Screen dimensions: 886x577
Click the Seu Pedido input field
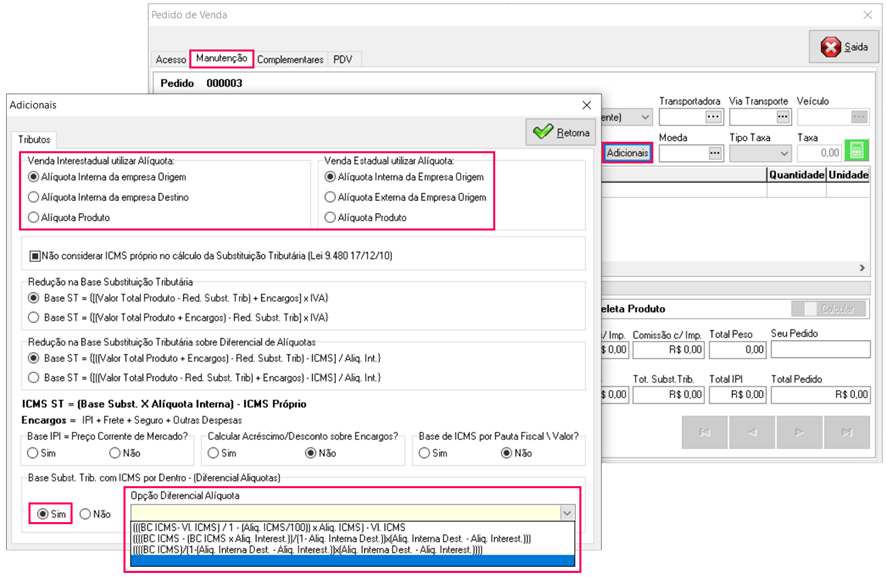click(x=813, y=350)
